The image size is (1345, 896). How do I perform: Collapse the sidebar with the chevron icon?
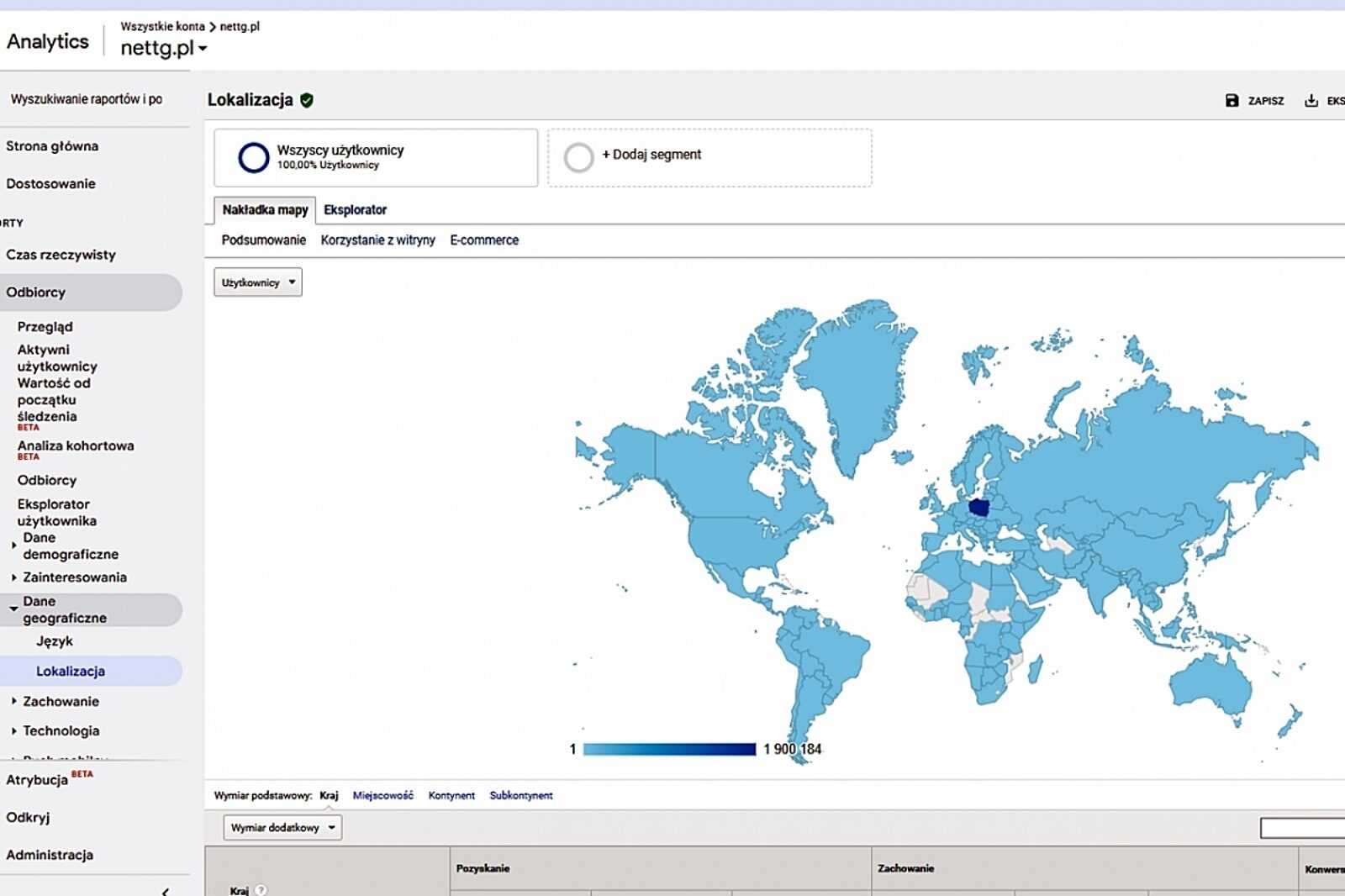[x=166, y=890]
